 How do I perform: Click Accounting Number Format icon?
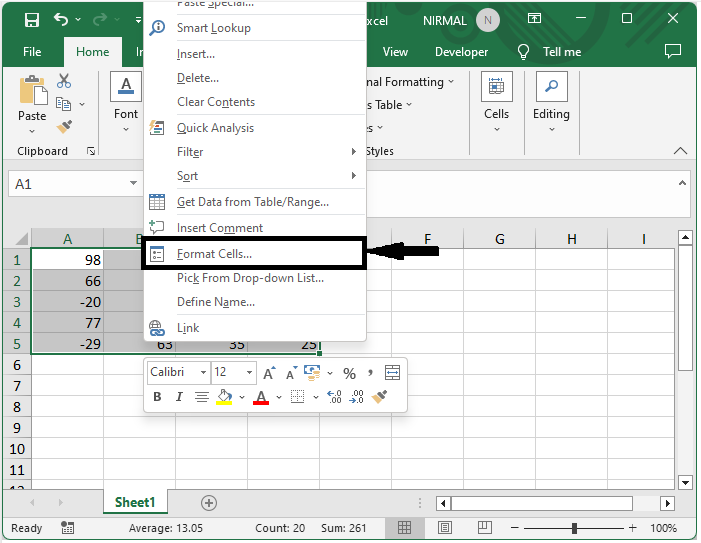click(312, 372)
